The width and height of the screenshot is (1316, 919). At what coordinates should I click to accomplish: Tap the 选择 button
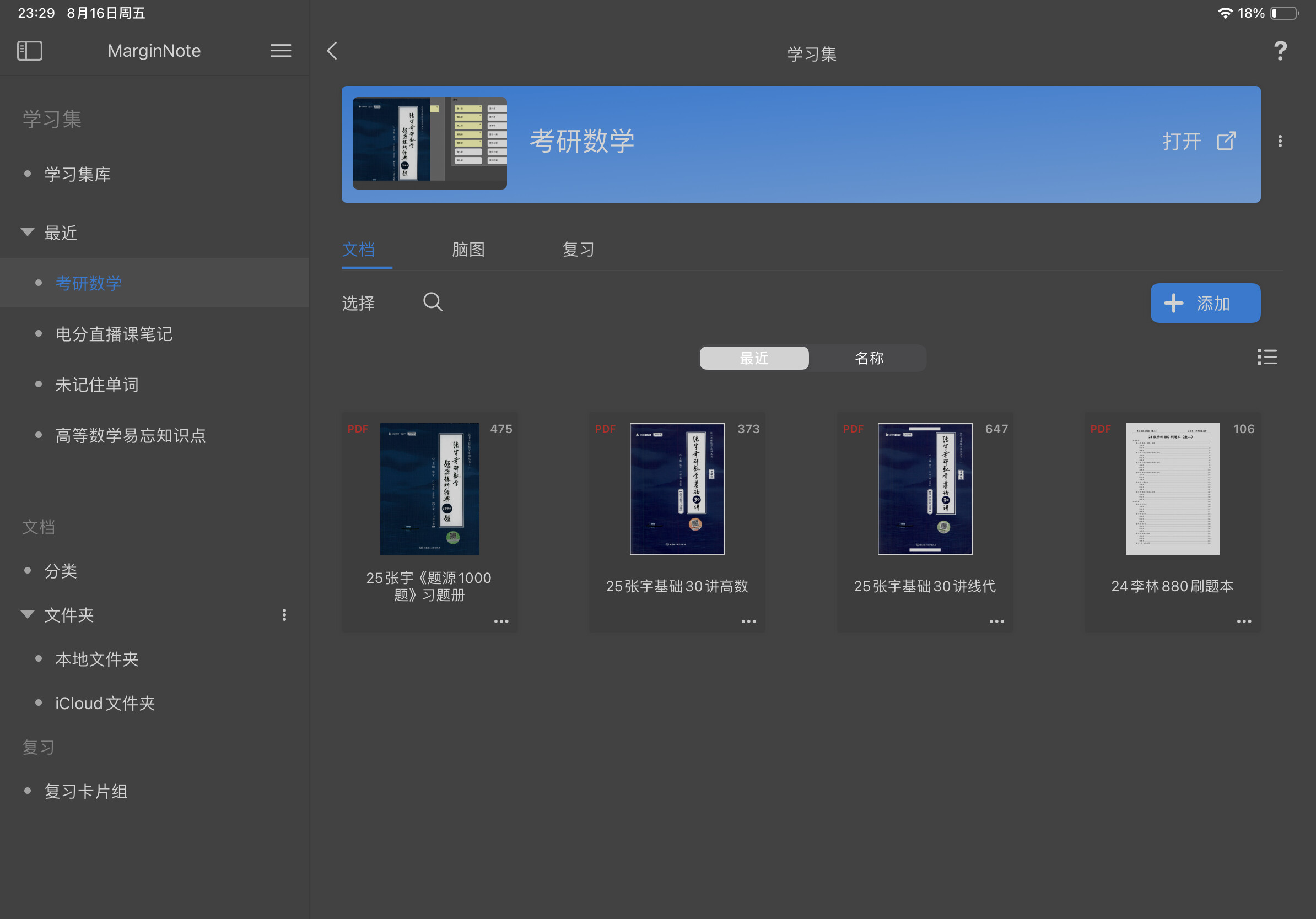coord(358,302)
